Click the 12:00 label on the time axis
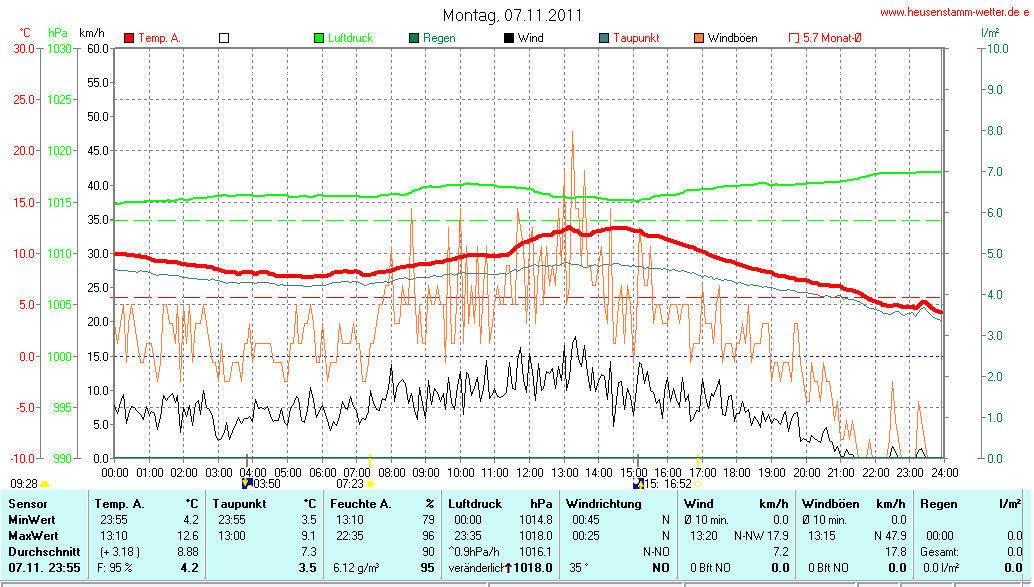The width and height of the screenshot is (1034, 587). click(529, 471)
